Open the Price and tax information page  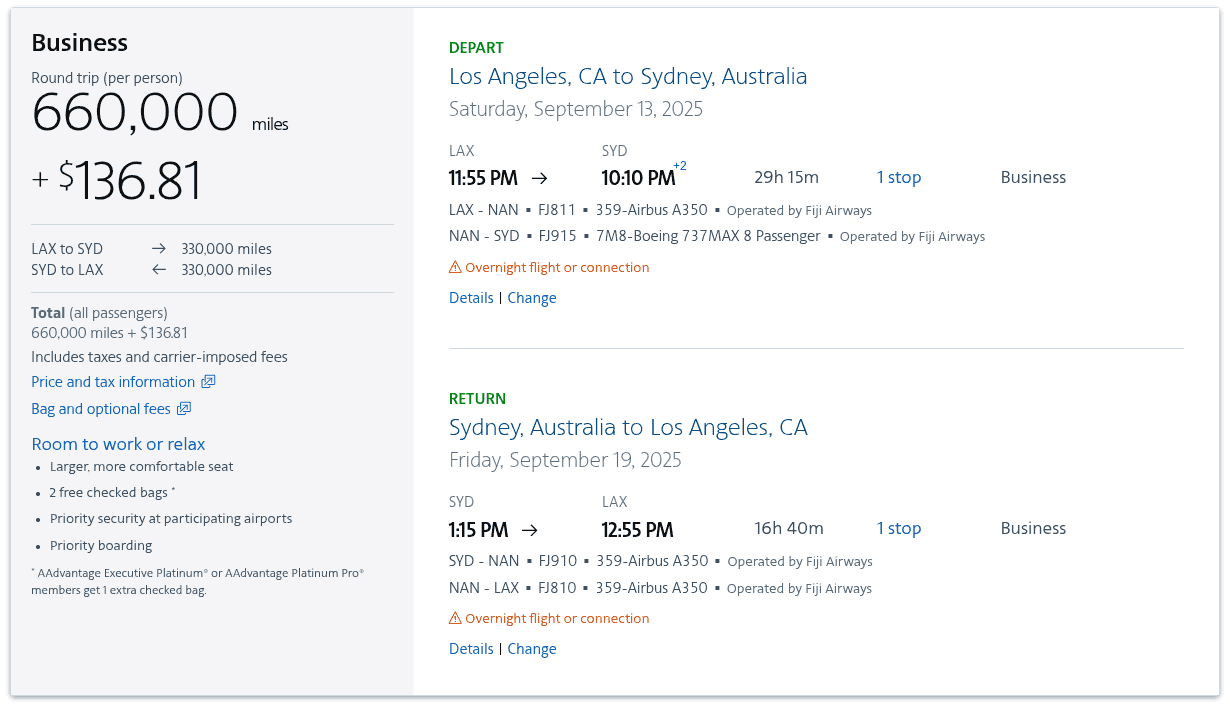pos(114,381)
